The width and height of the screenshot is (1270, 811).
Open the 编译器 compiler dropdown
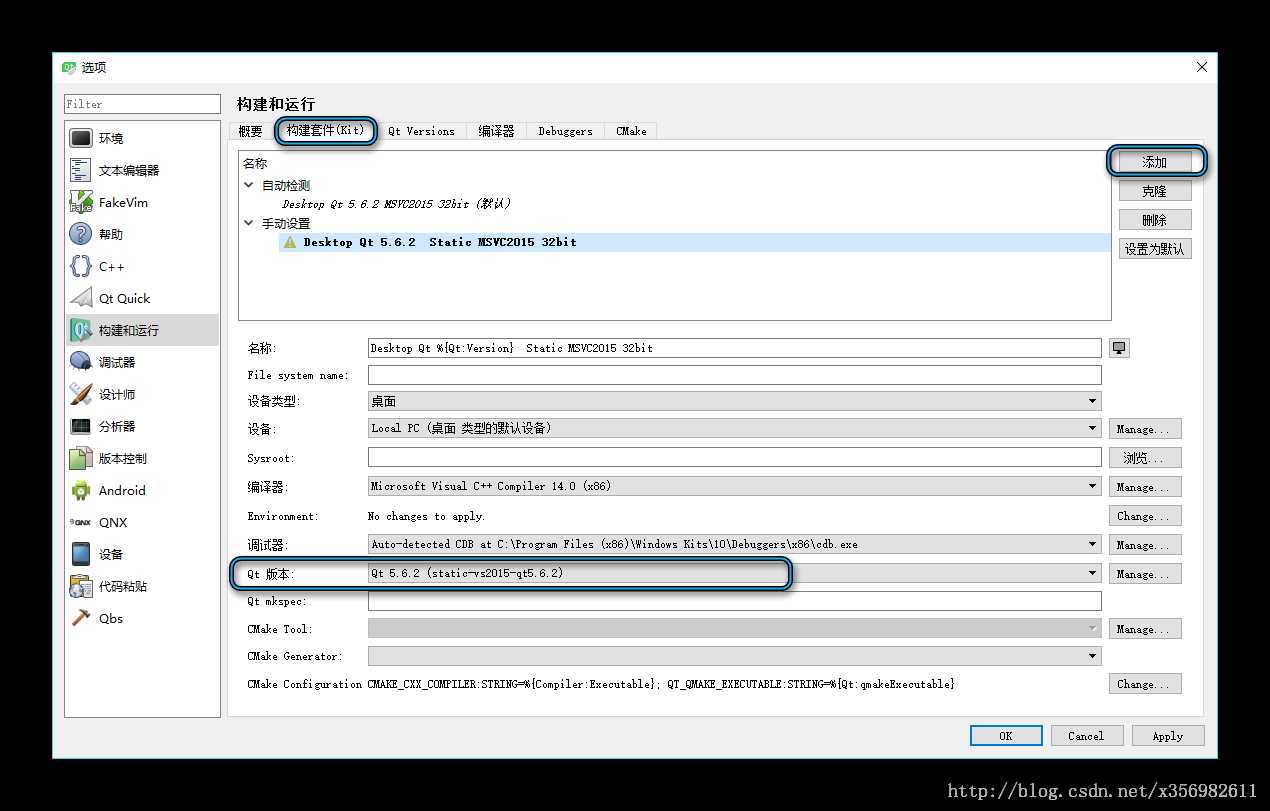(735, 486)
